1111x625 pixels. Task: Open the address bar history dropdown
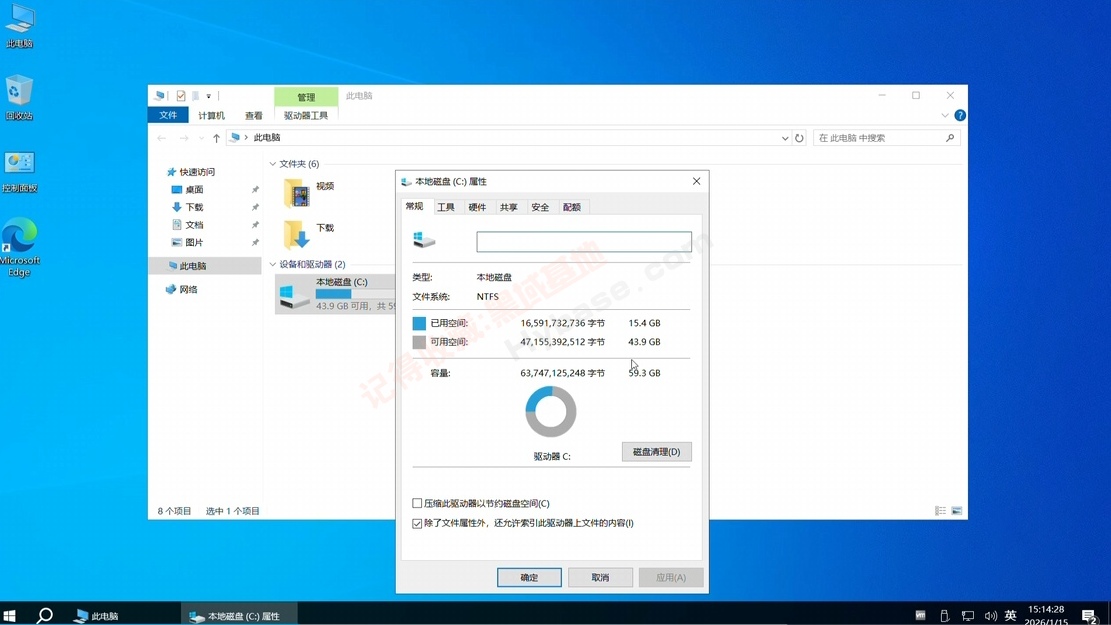click(784, 137)
